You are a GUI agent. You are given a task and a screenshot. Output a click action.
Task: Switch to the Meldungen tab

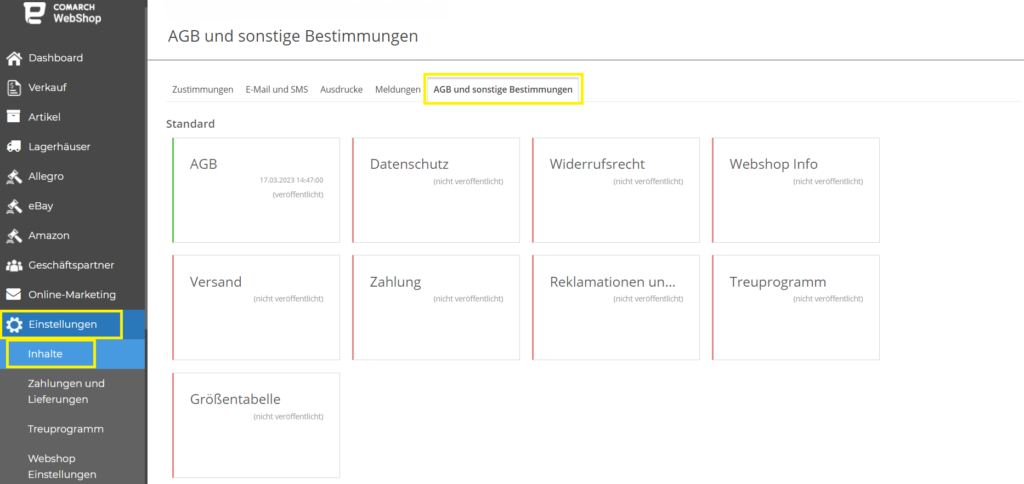click(398, 89)
